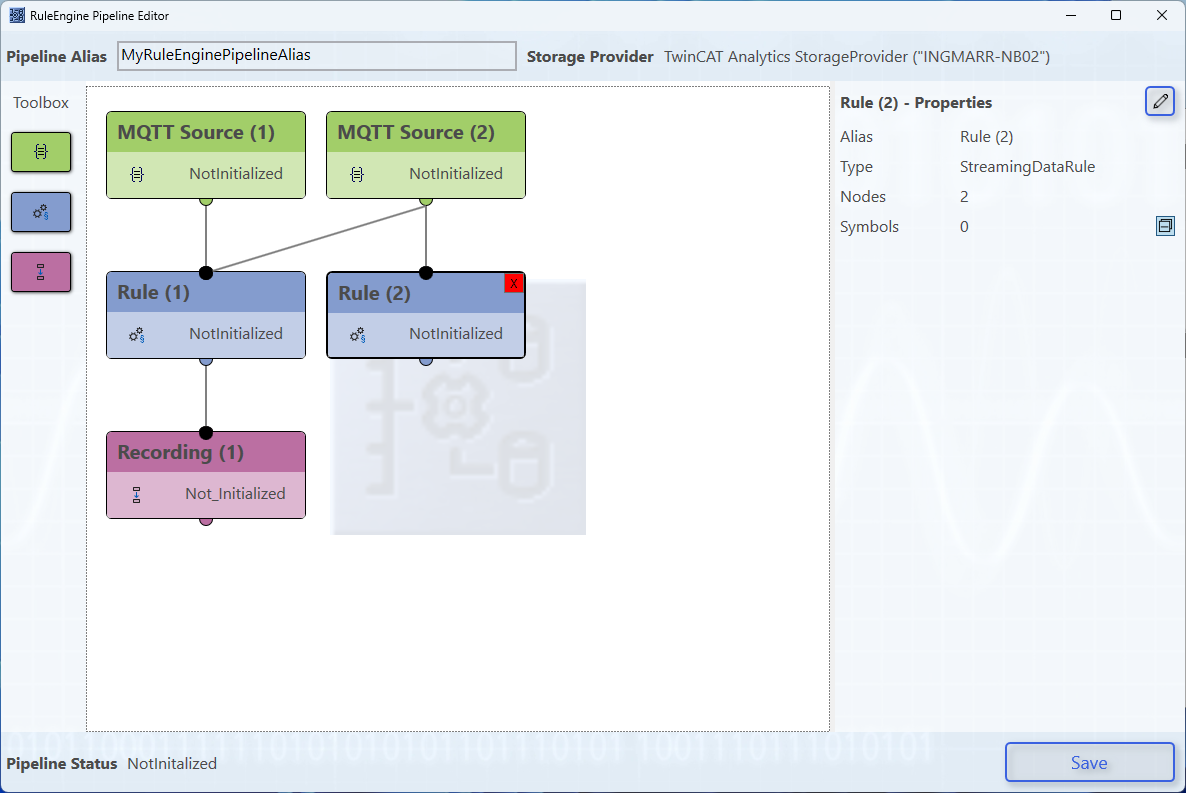This screenshot has width=1186, height=793.
Task: Click the StreamingDataRule type value
Action: [1027, 166]
